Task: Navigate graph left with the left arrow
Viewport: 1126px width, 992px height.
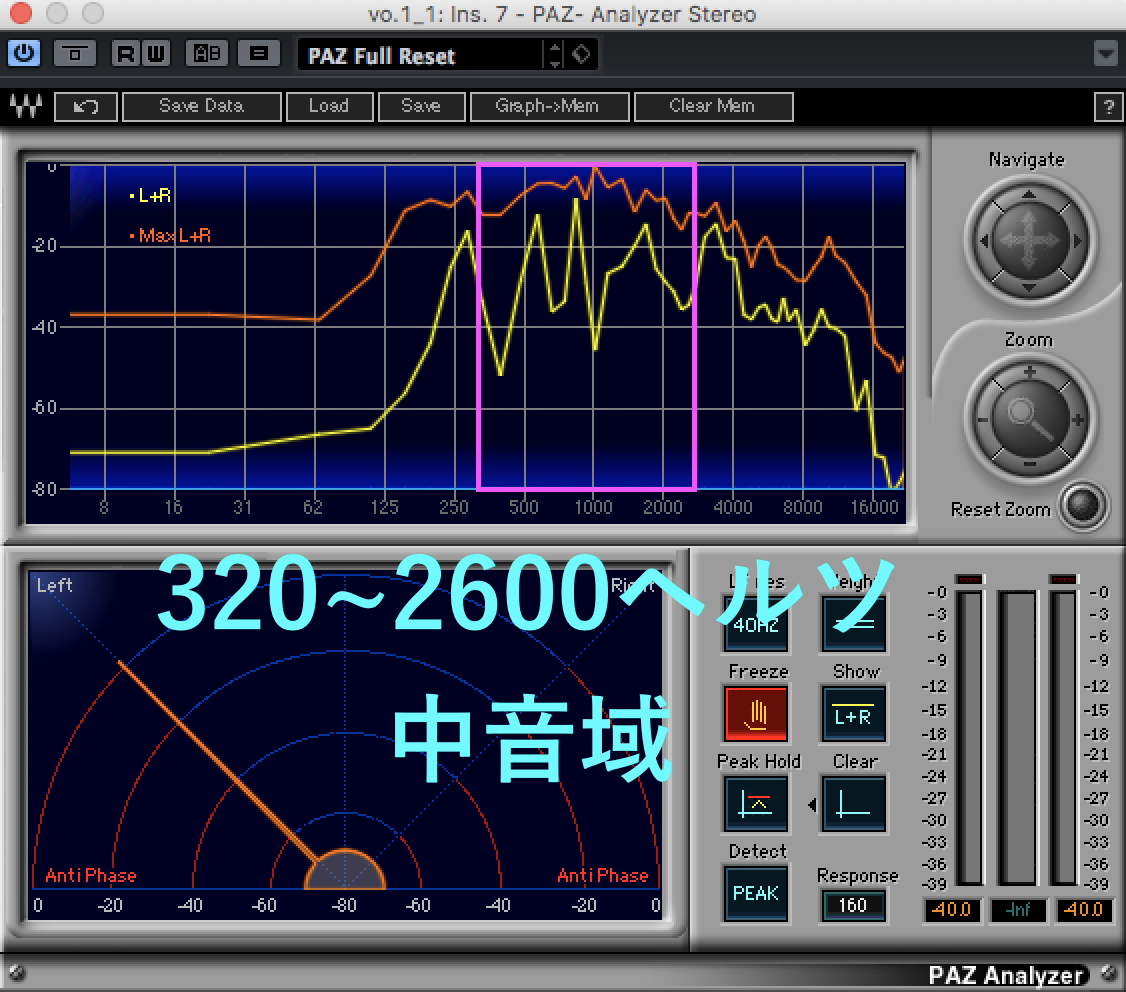Action: [985, 241]
